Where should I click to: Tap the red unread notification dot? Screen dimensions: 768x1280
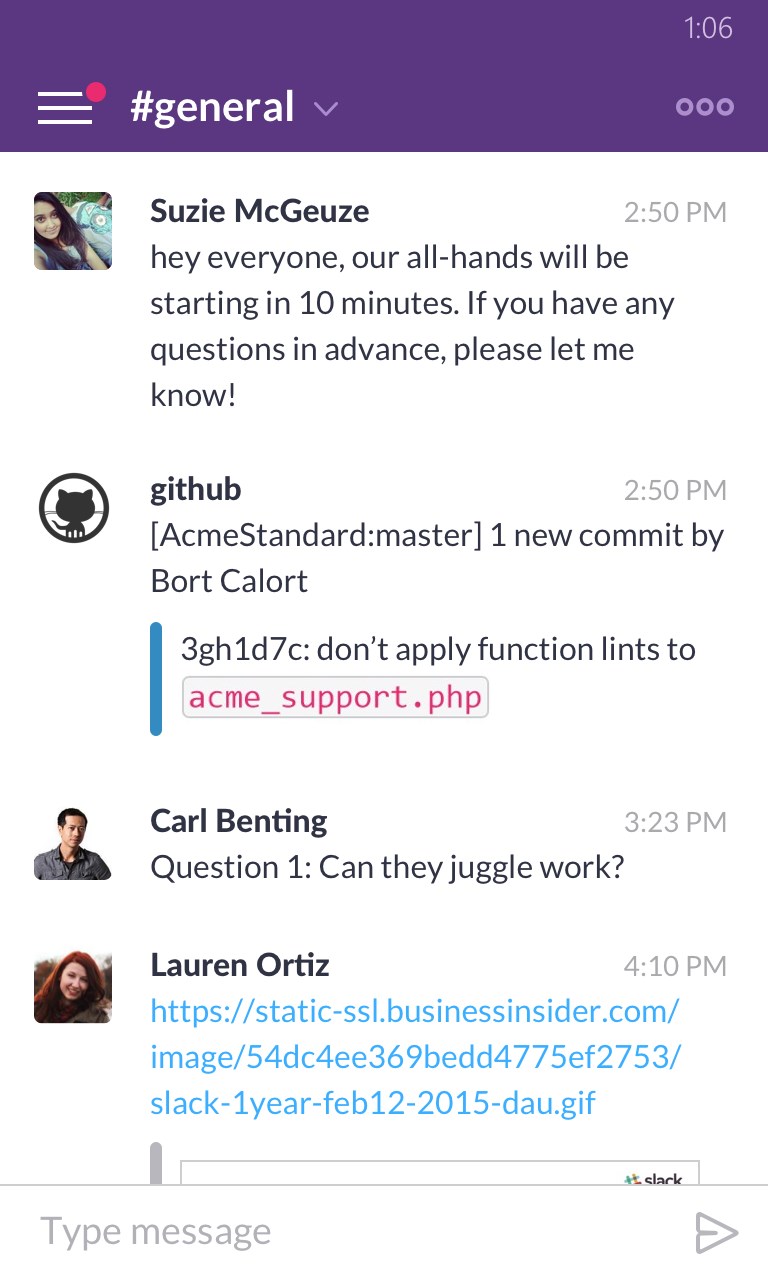(x=96, y=92)
